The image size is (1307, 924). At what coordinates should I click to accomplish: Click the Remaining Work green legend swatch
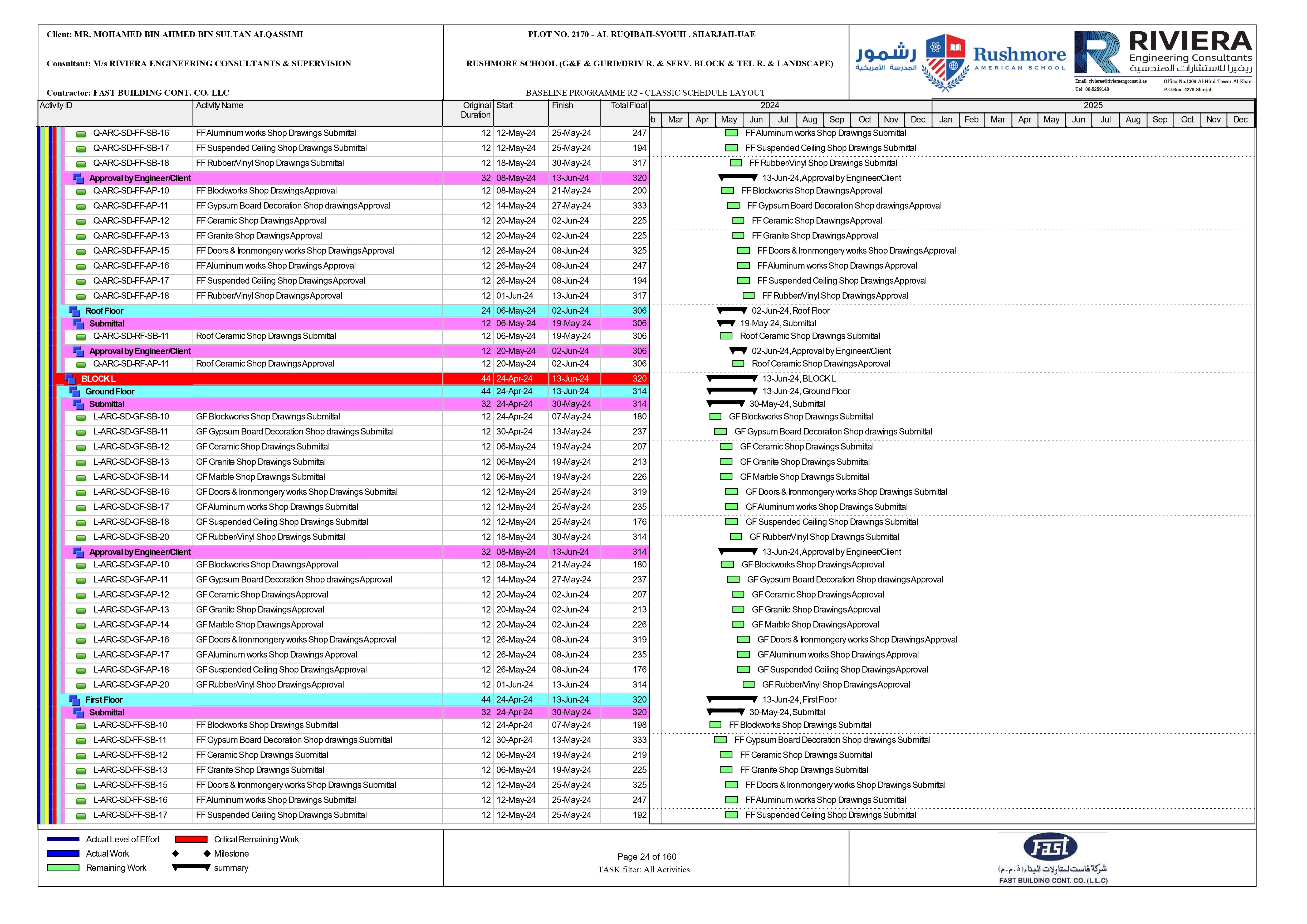[63, 868]
